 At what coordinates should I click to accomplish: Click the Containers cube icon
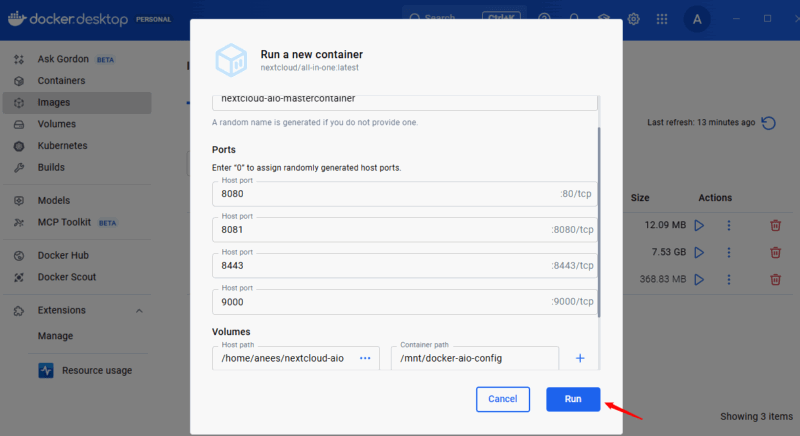tap(19, 81)
